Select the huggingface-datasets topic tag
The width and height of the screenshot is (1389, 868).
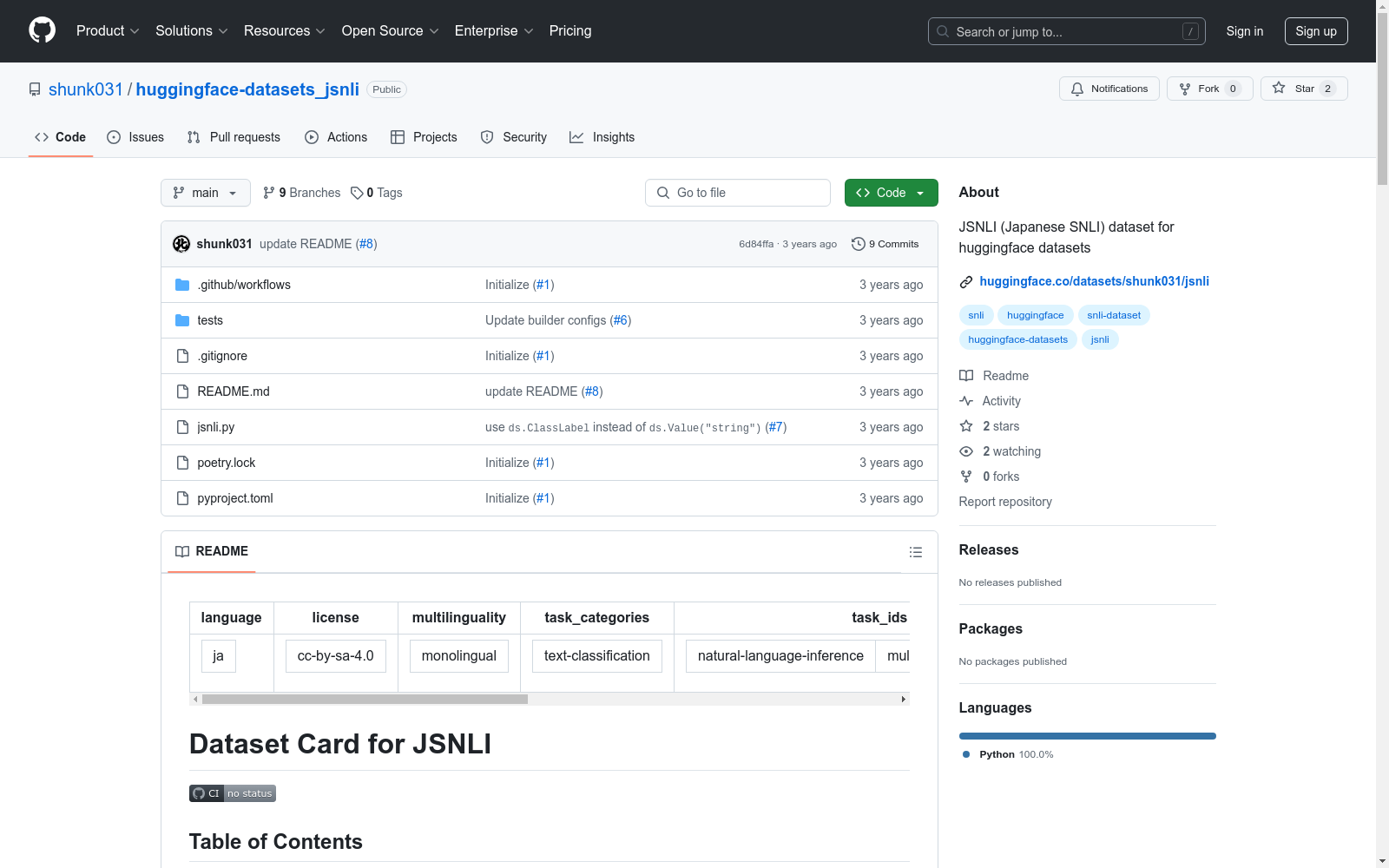1017,339
